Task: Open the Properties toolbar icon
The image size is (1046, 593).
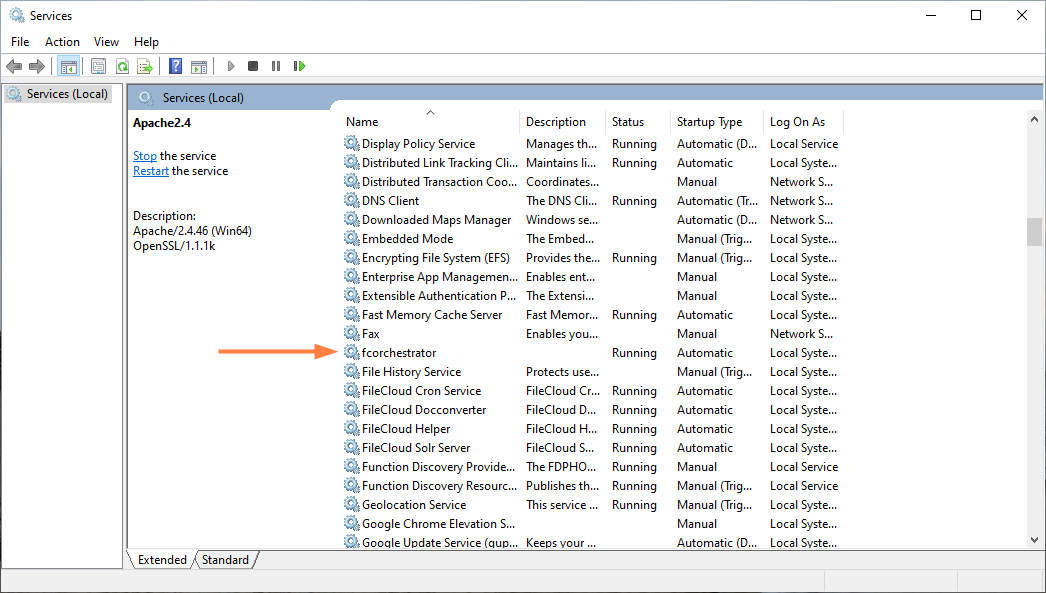Action: (98, 66)
